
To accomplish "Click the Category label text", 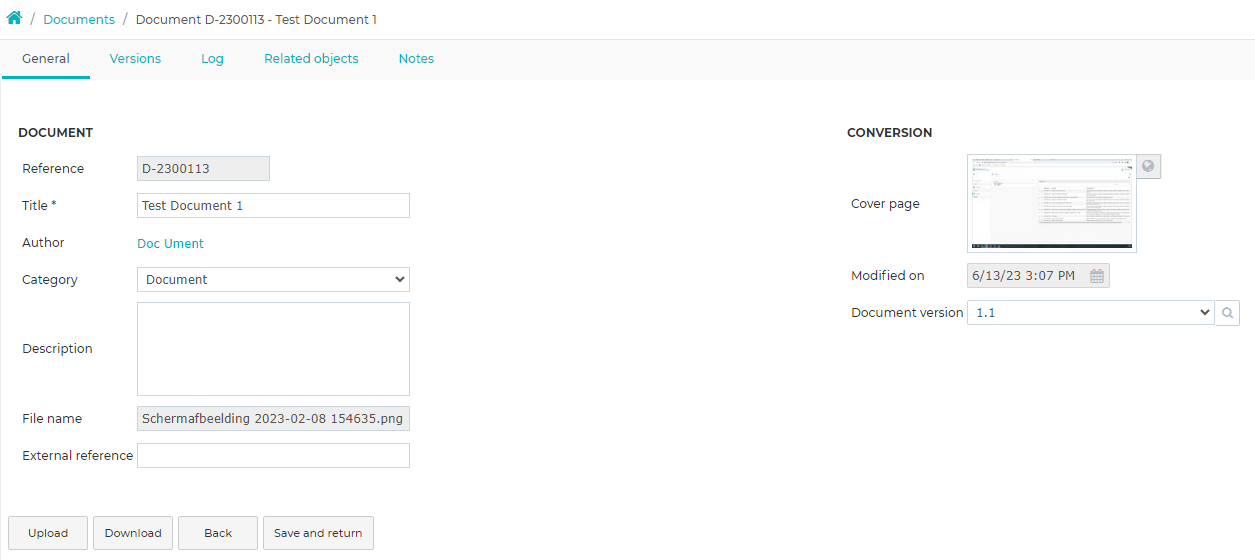I will pos(50,280).
